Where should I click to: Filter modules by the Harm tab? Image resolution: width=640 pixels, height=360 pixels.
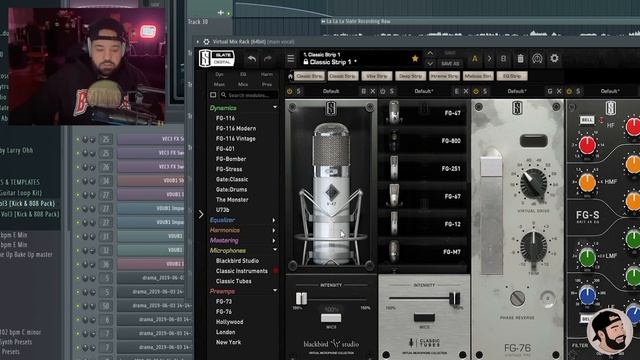coord(267,74)
